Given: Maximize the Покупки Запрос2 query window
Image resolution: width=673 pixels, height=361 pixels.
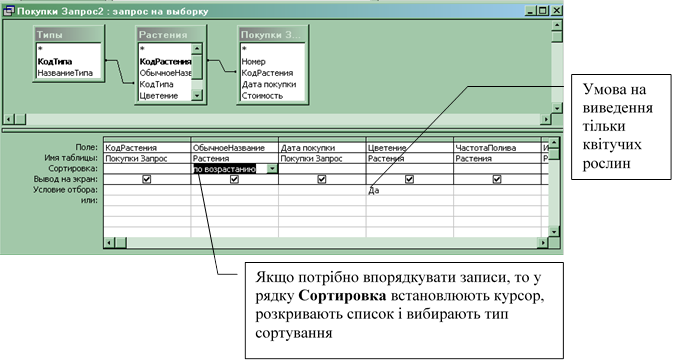Looking at the screenshot, I should [543, 11].
